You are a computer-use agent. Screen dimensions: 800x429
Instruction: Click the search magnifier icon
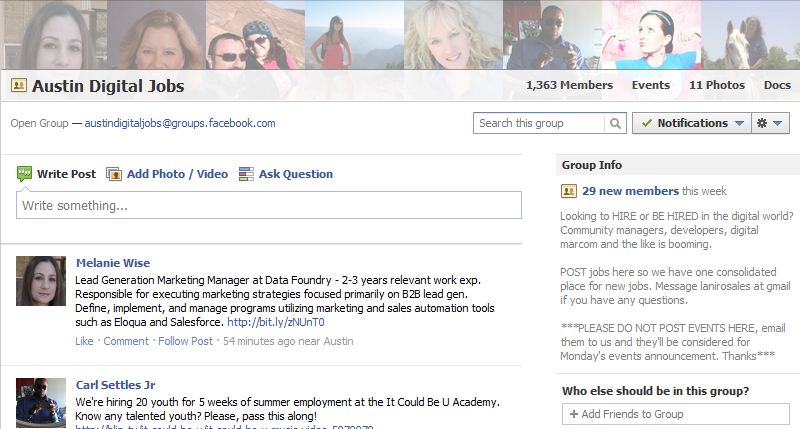pos(616,124)
